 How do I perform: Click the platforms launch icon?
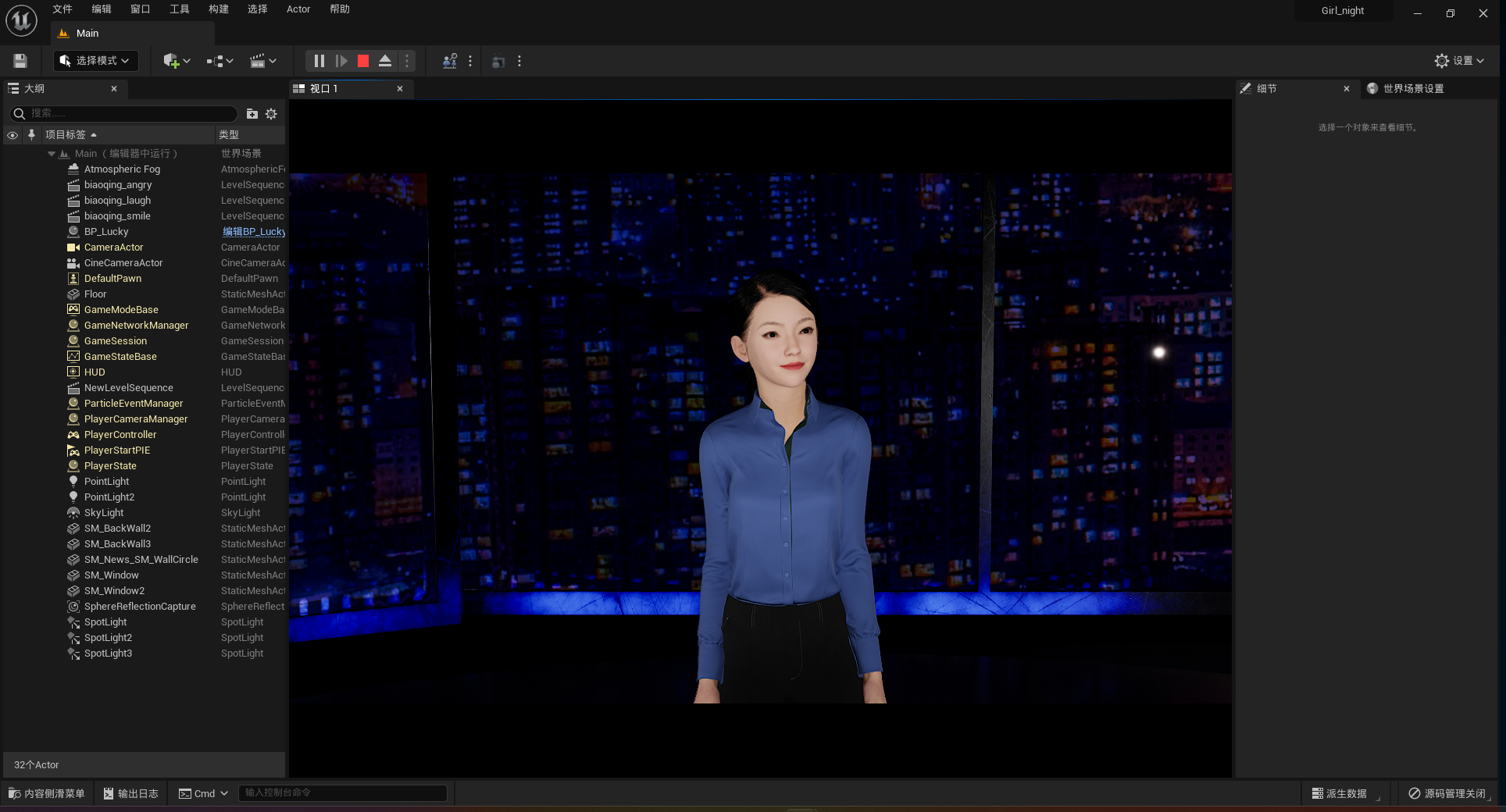[x=498, y=61]
